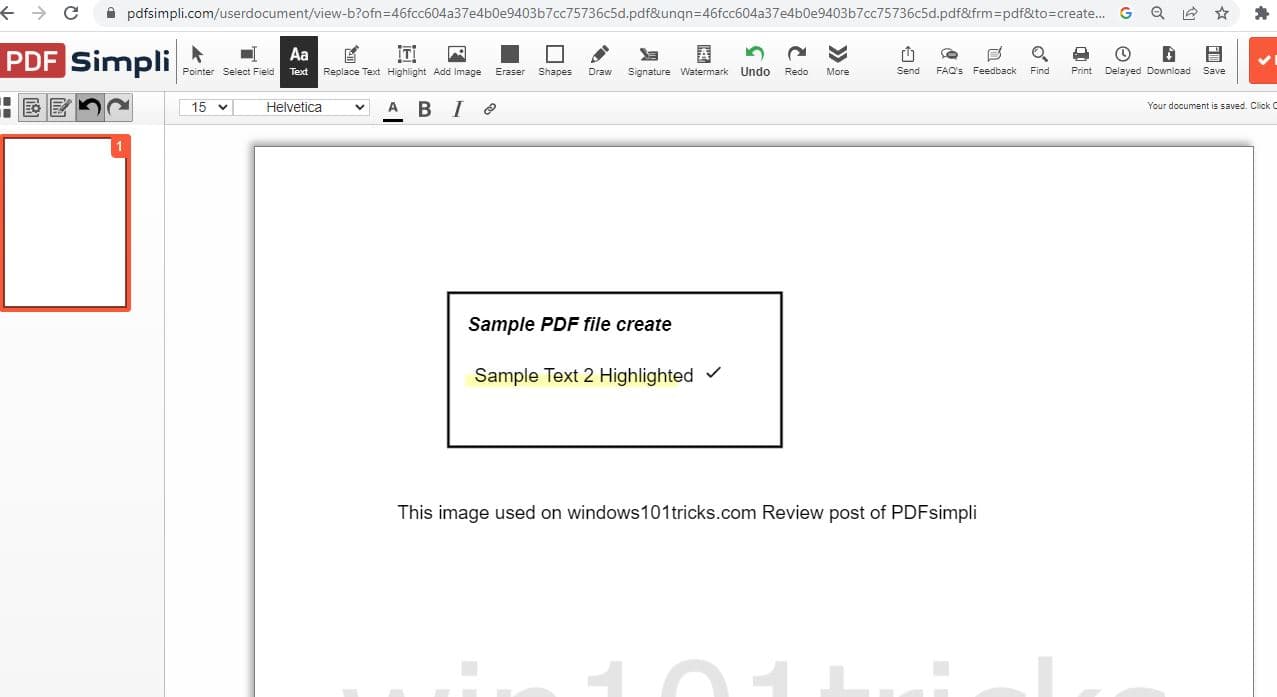
Task: Open FAQ's
Action: pyautogui.click(x=949, y=60)
